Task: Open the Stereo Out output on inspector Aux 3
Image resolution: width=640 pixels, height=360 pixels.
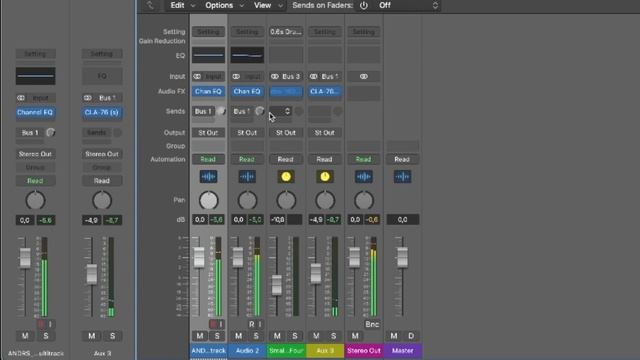Action: click(x=102, y=154)
